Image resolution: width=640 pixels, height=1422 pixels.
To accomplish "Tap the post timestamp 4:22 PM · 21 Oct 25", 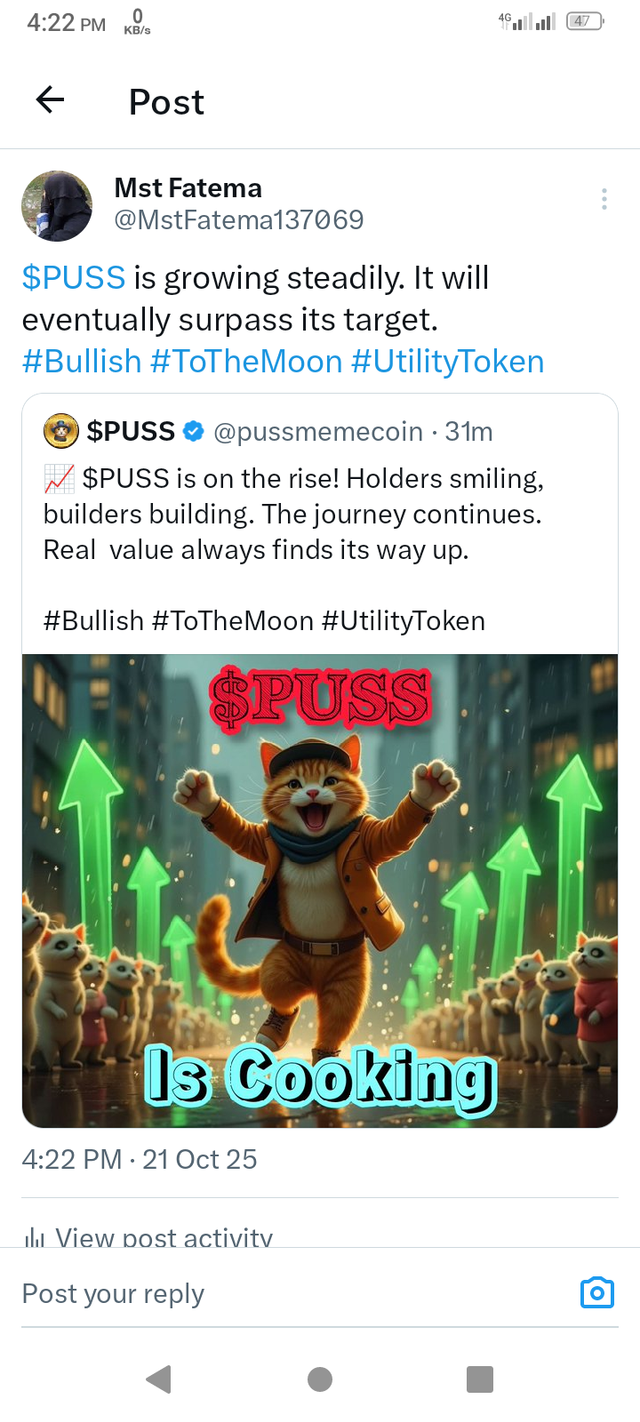I will (x=139, y=1160).
